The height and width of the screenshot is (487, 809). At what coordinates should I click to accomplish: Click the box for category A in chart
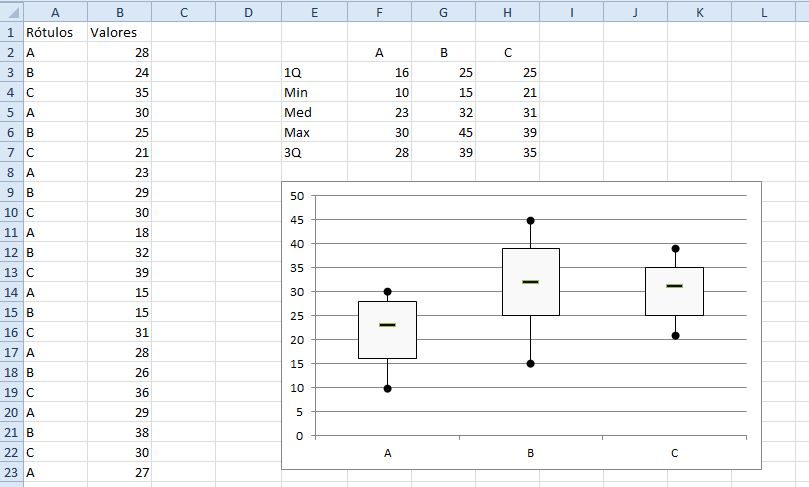pos(387,343)
